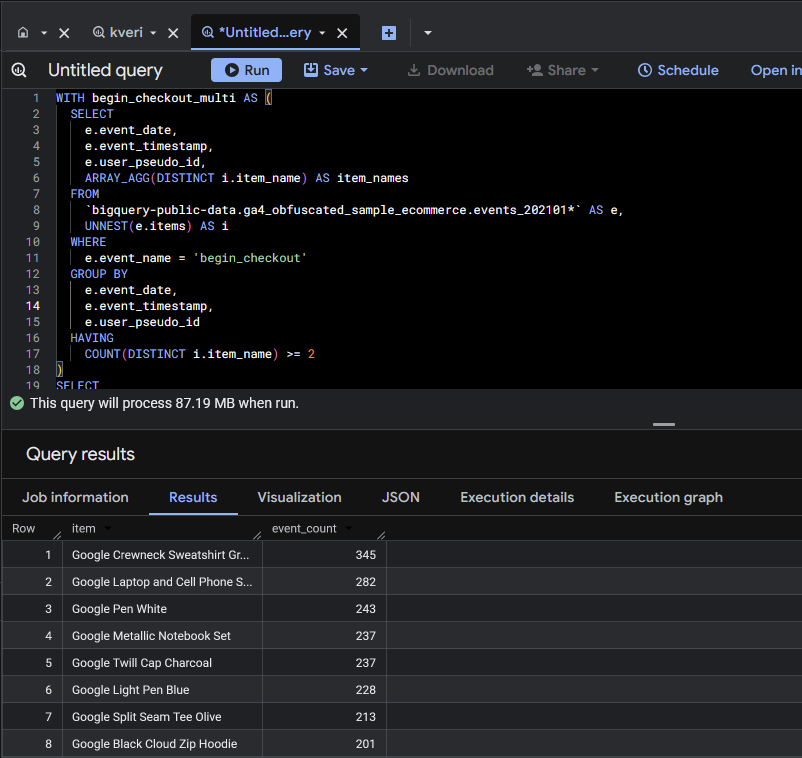The width and height of the screenshot is (802, 758).
Task: Open the Save dropdown arrow
Action: click(364, 70)
